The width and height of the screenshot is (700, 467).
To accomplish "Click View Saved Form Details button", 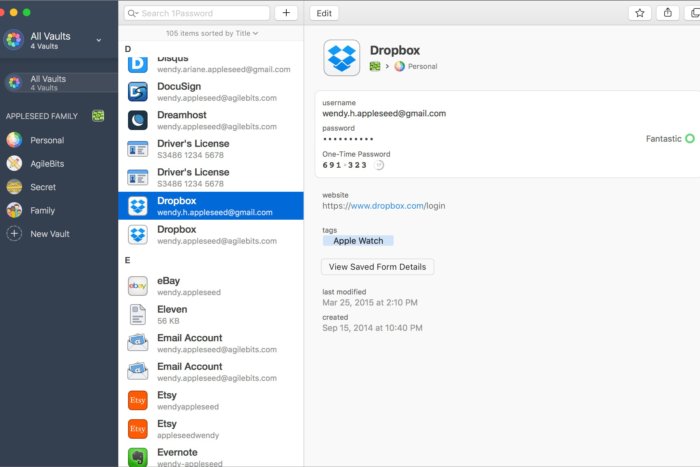I will pyautogui.click(x=377, y=267).
